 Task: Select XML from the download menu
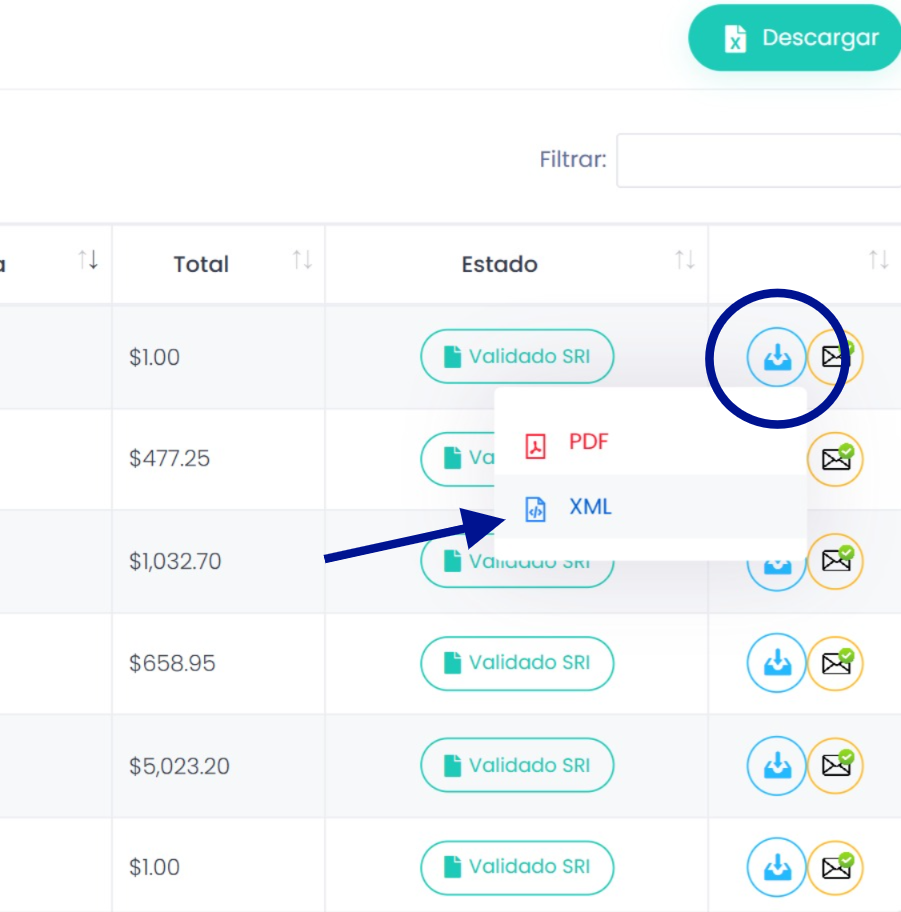(x=590, y=507)
